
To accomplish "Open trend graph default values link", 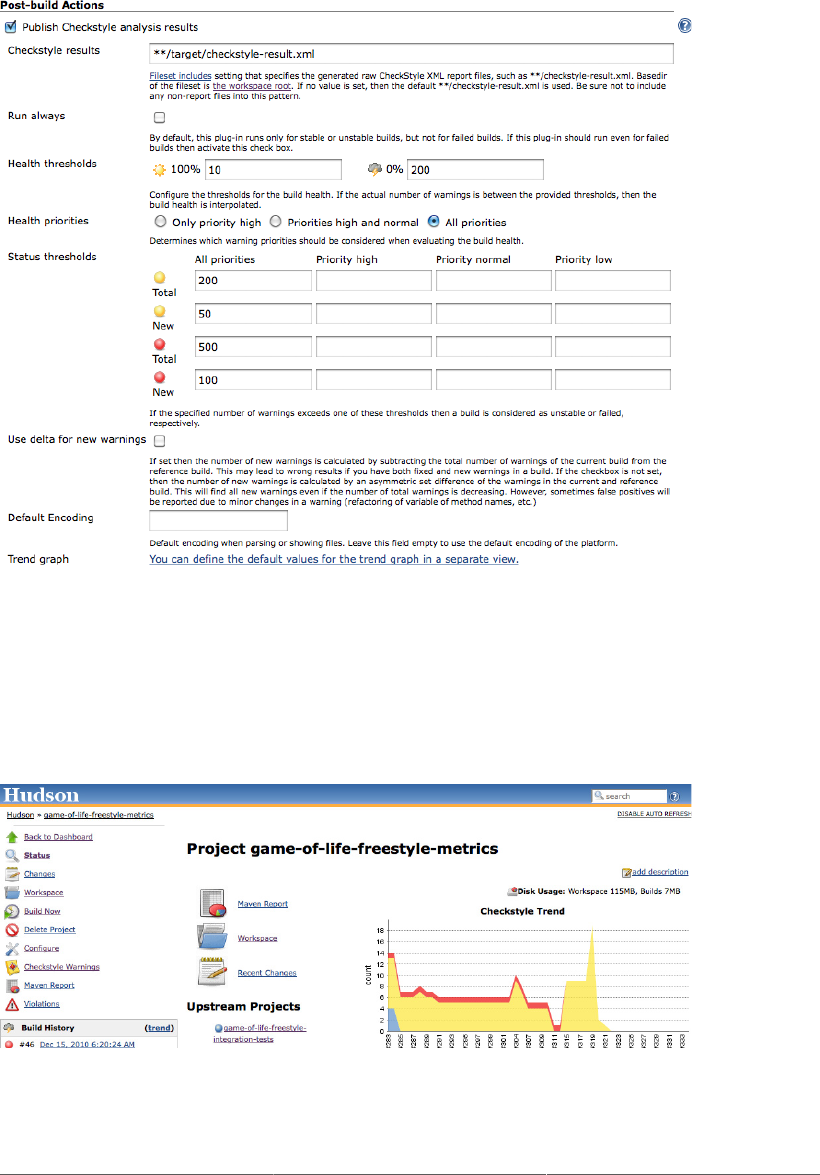I will pos(334,559).
